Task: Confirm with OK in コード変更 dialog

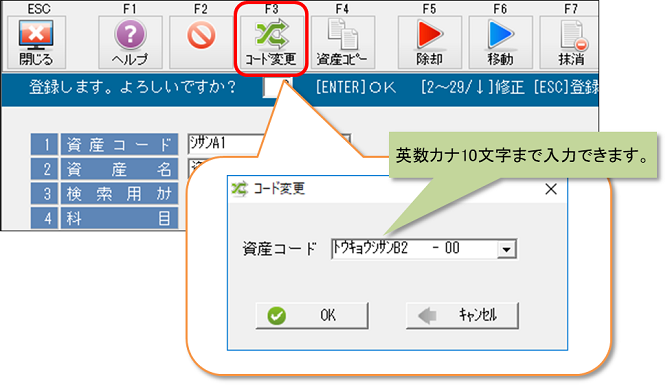Action: pyautogui.click(x=312, y=316)
